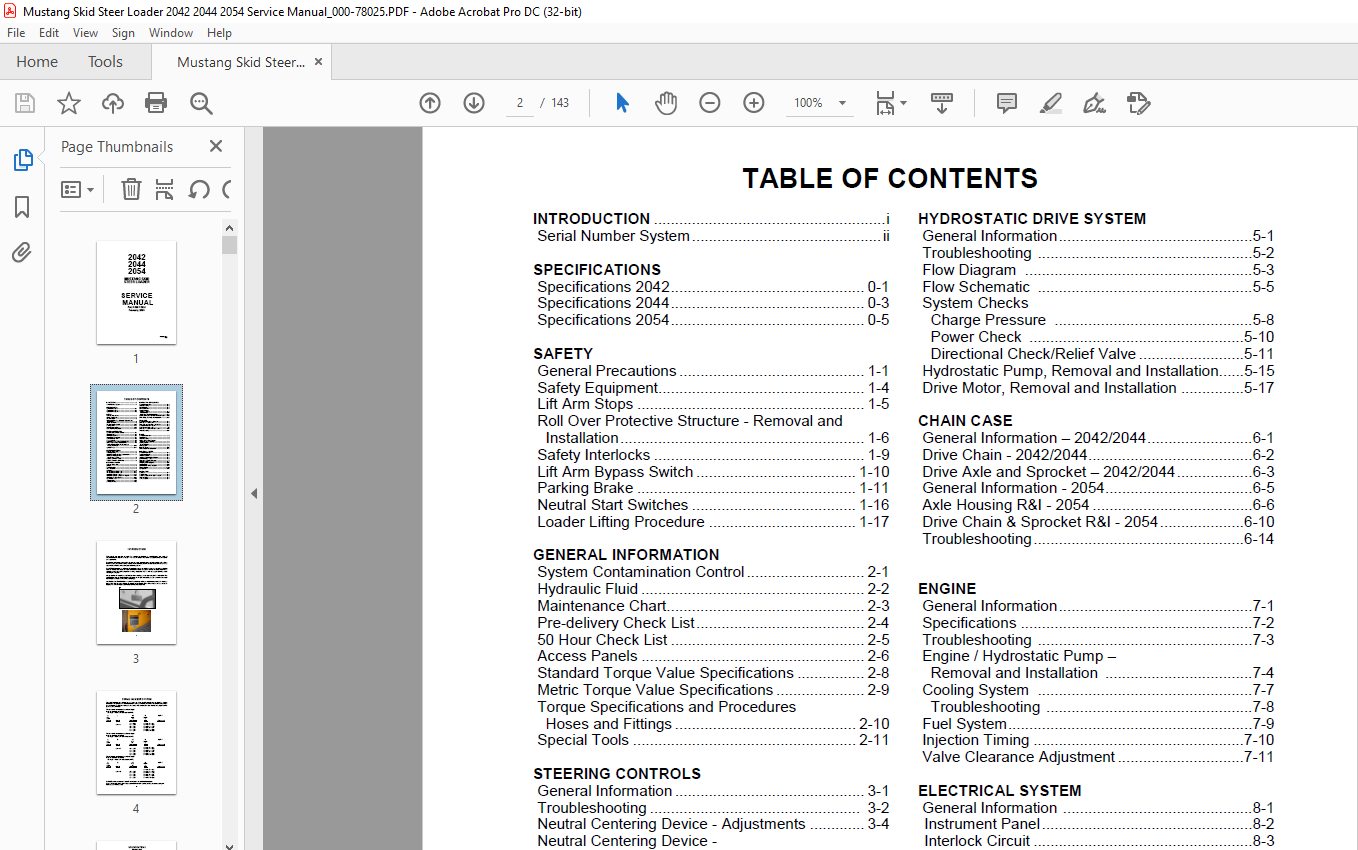Open the File menu
This screenshot has width=1358, height=850.
pos(16,33)
